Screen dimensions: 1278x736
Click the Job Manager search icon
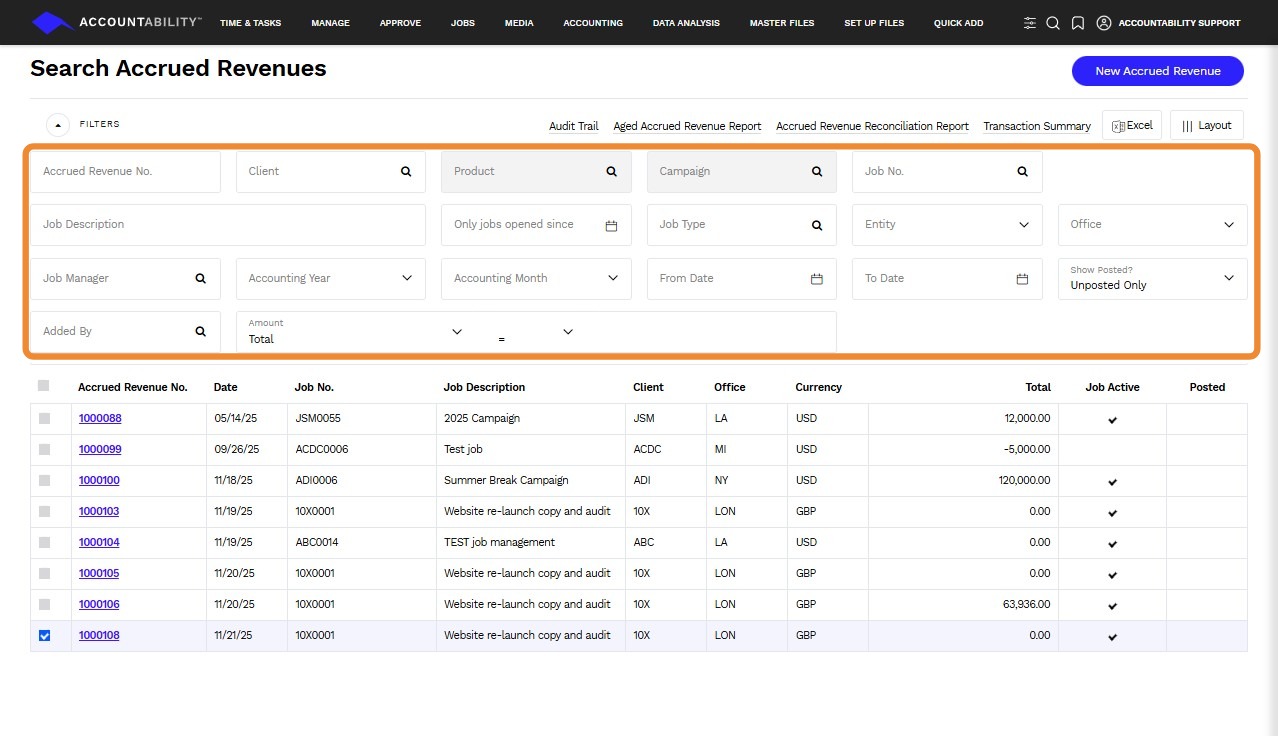[201, 278]
